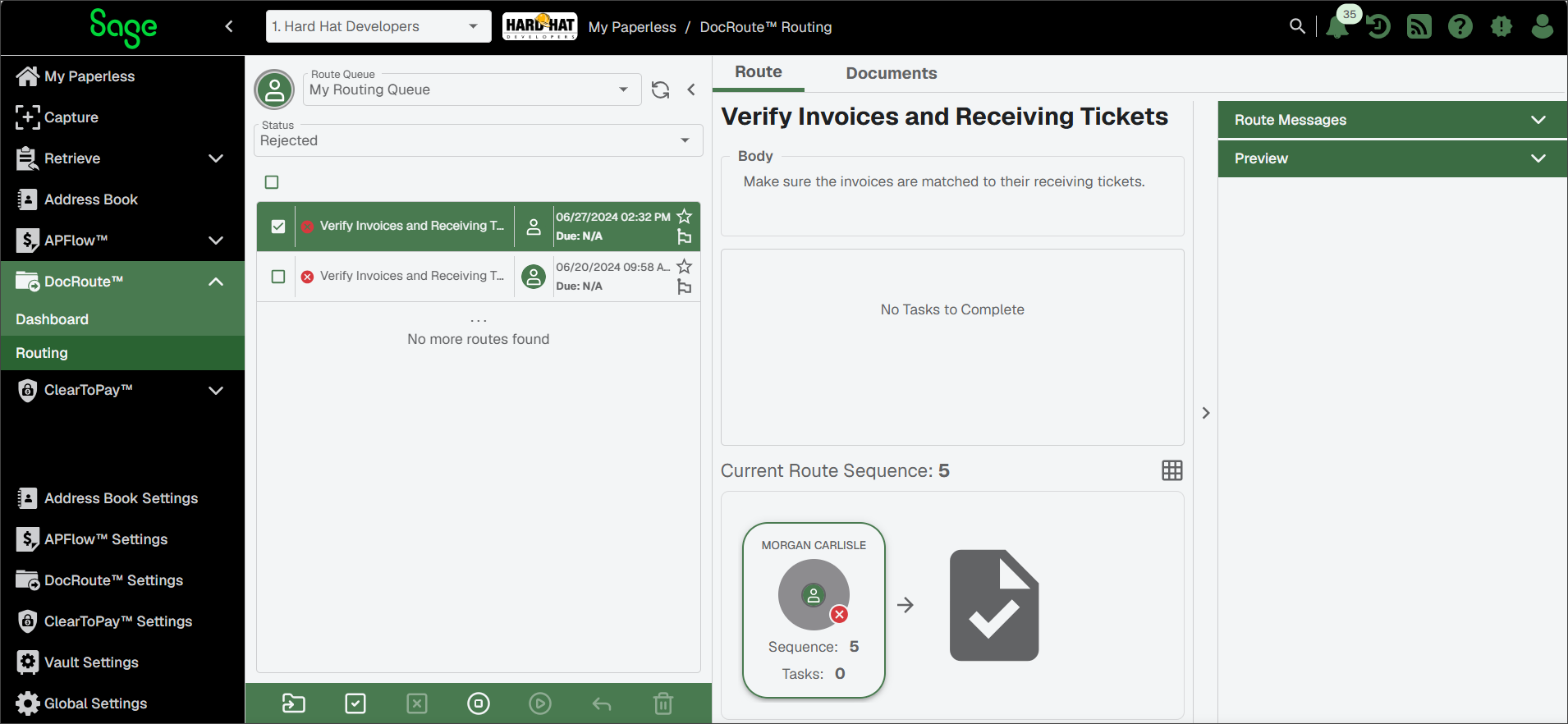Click the approve checkmark toolbar icon
Viewport: 1568px width, 724px height.
355,703
